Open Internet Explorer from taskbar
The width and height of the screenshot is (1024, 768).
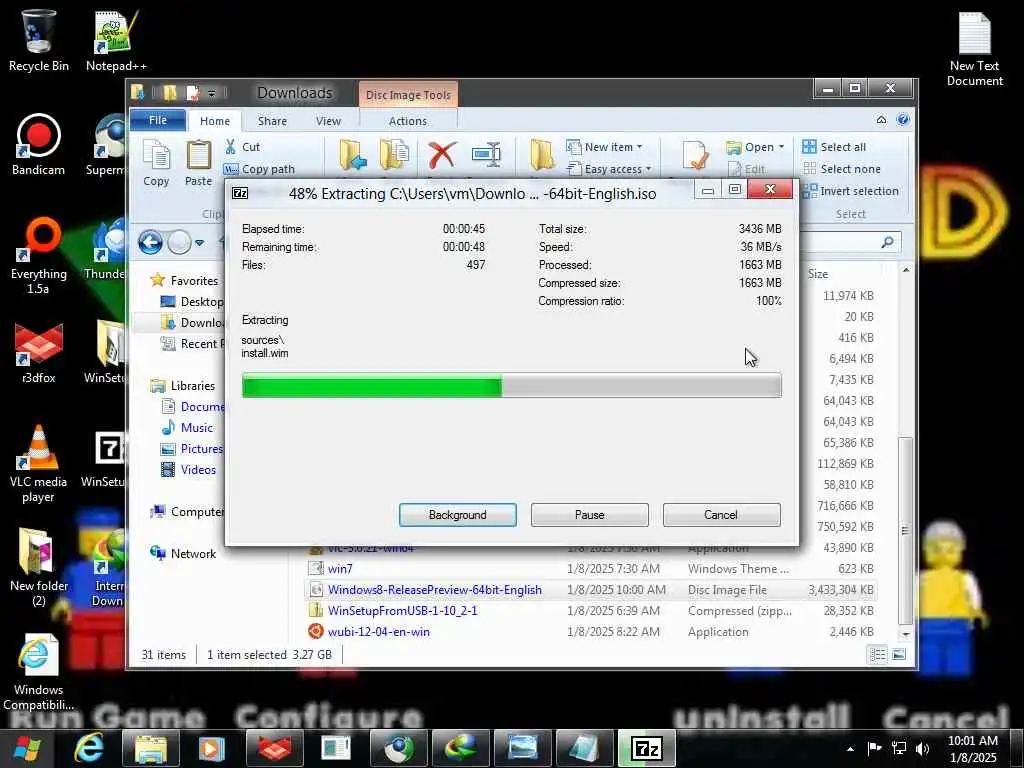(89, 748)
